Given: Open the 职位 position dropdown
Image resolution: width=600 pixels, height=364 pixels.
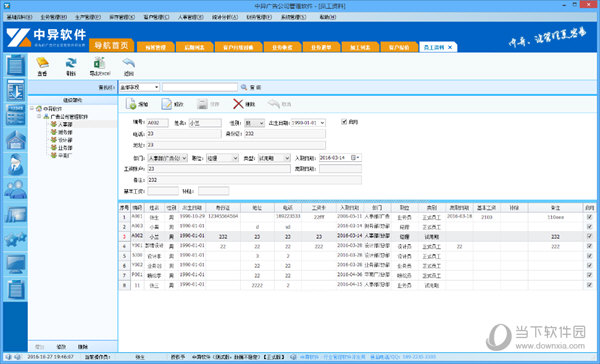Looking at the screenshot, I should coord(235,158).
